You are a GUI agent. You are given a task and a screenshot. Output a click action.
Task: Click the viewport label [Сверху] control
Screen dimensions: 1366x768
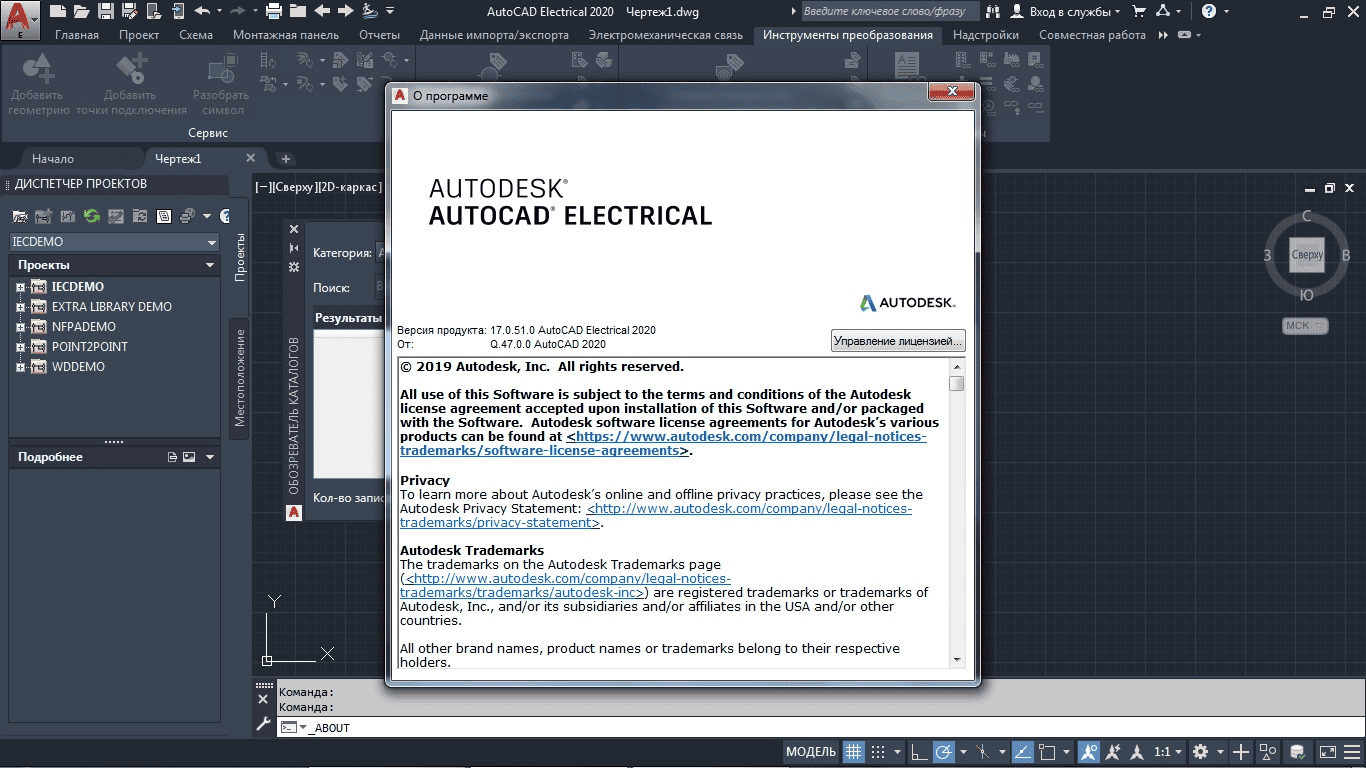point(296,187)
